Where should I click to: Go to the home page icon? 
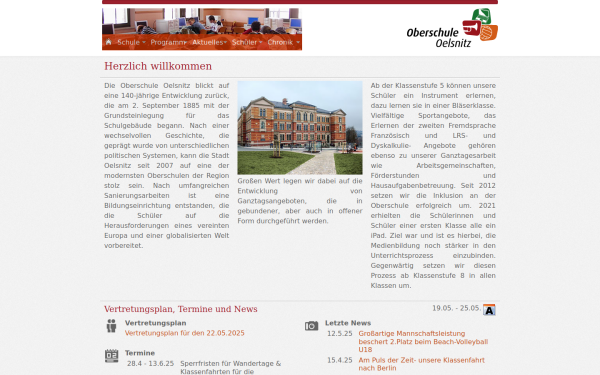(x=109, y=42)
